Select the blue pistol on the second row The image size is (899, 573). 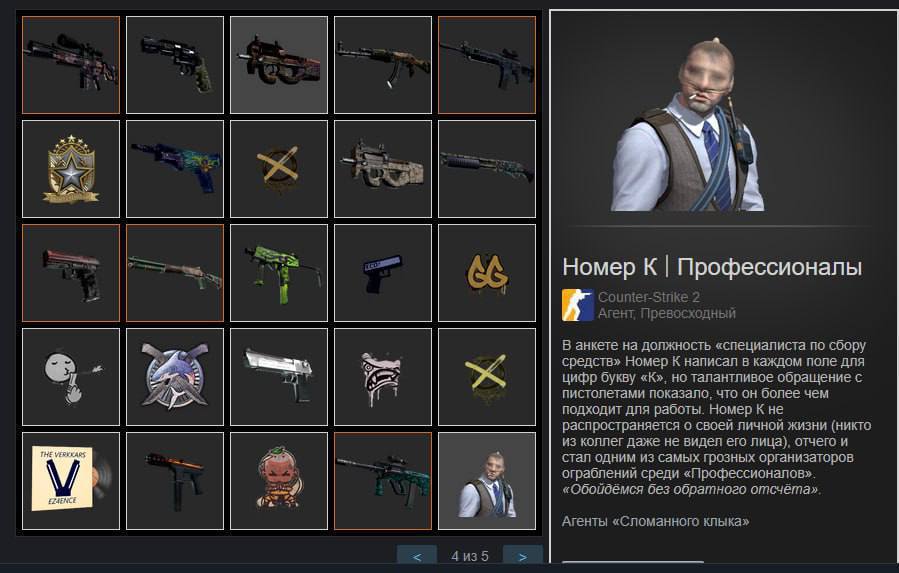175,169
